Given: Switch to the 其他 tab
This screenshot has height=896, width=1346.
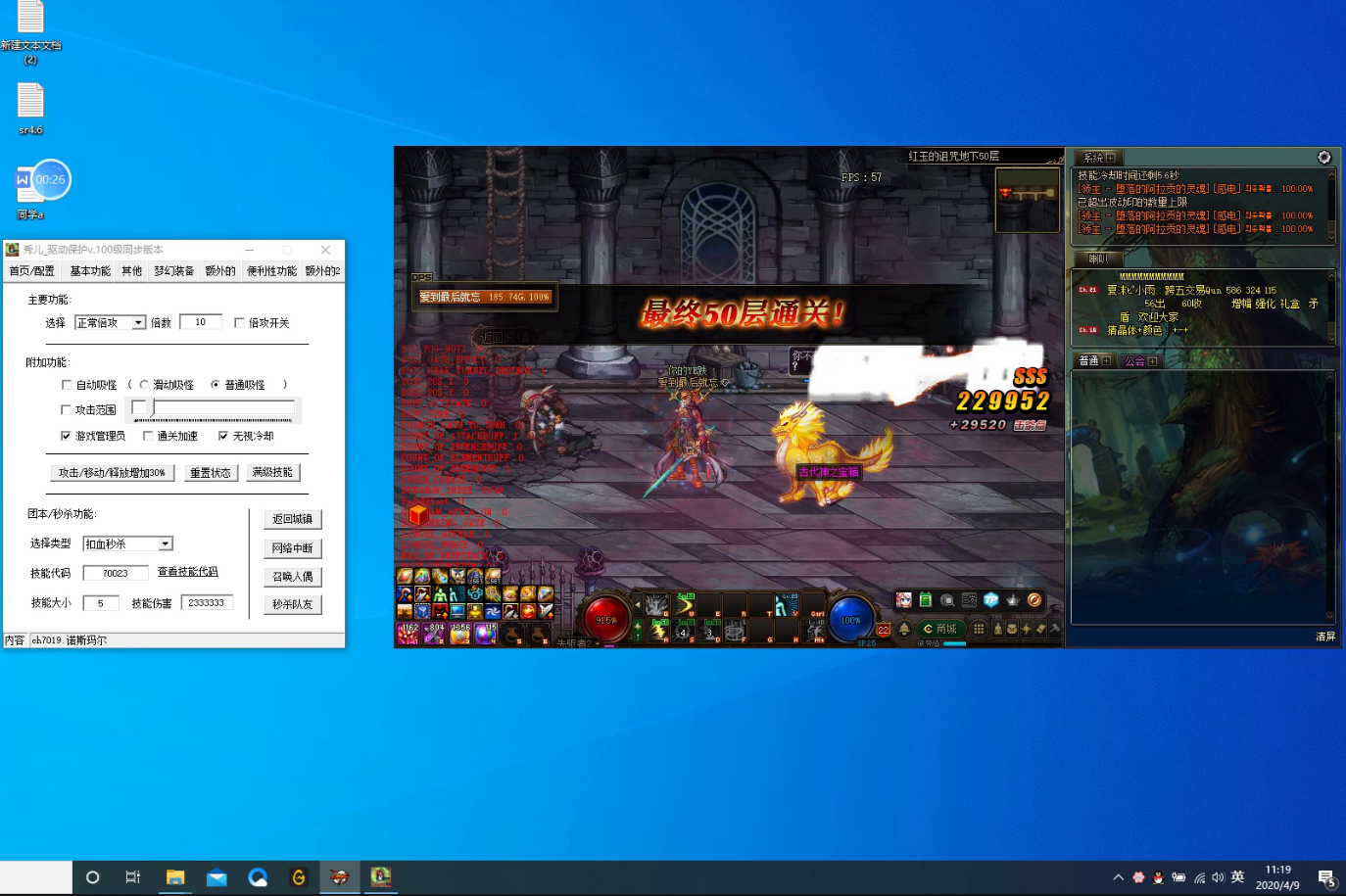Looking at the screenshot, I should click(x=132, y=271).
